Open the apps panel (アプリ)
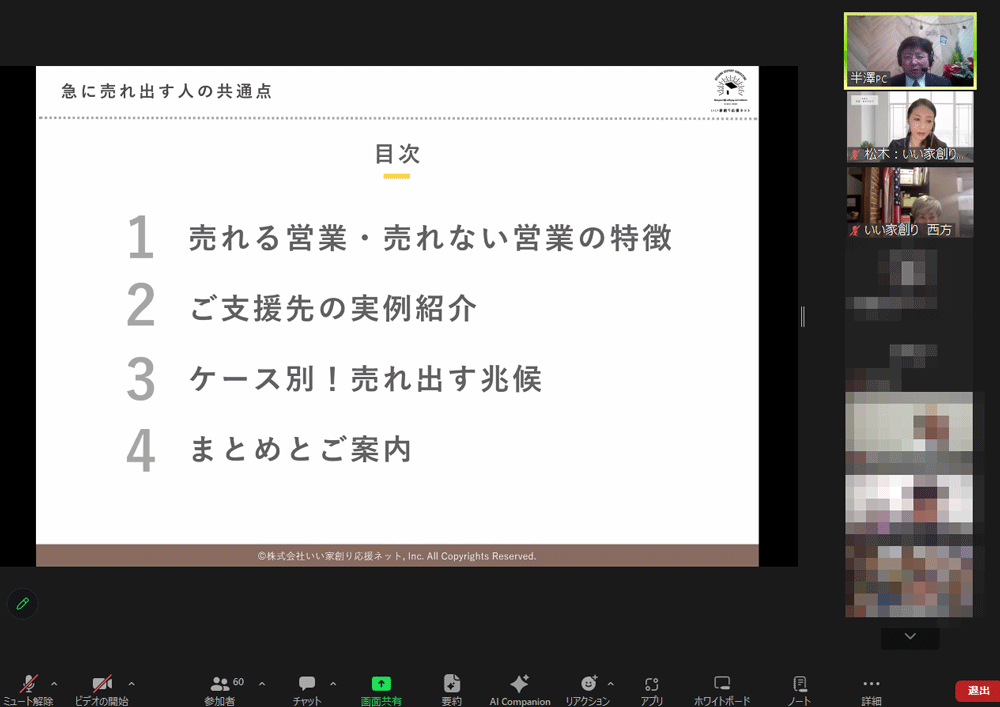 (x=652, y=685)
